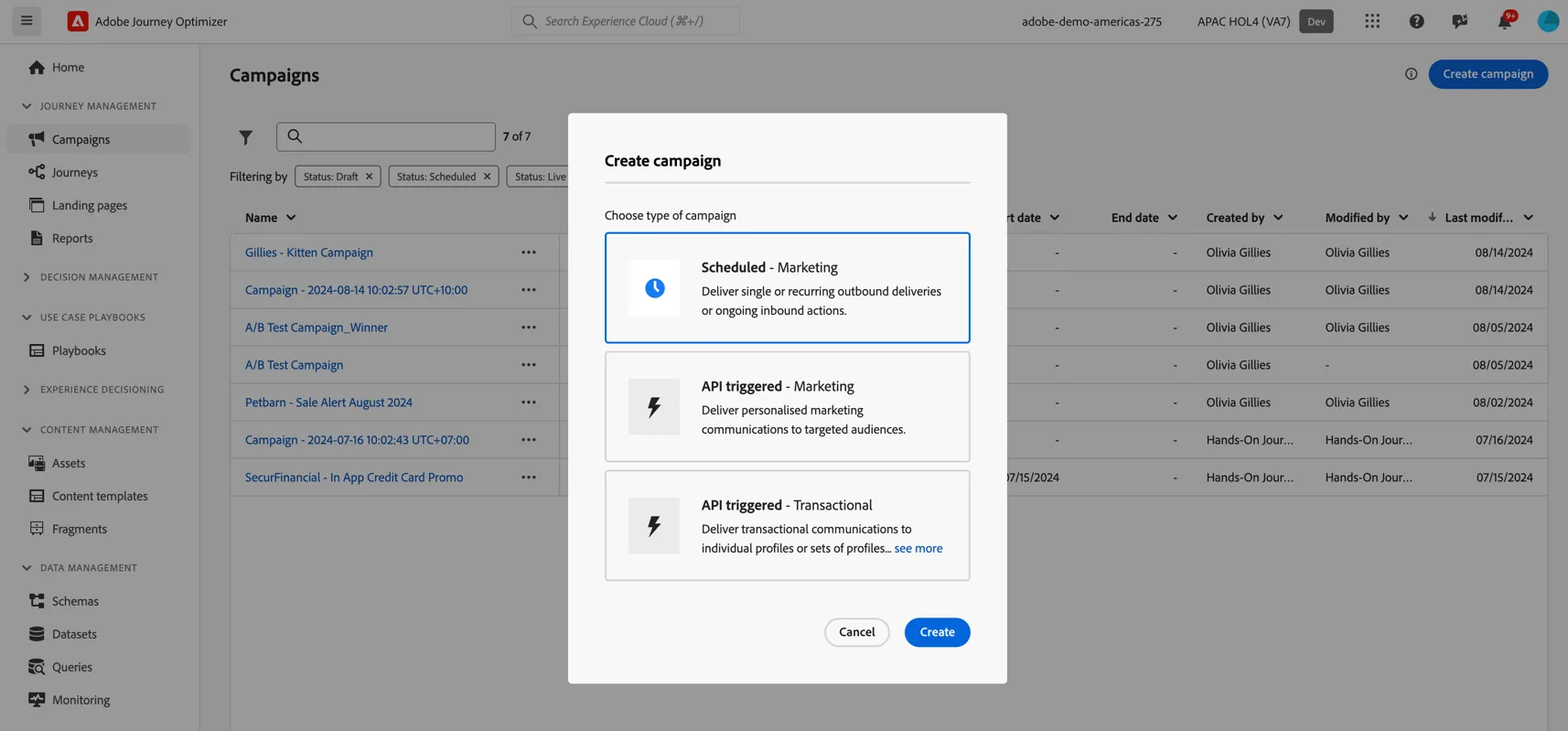Open more actions for Petbarn - Sale Alert
This screenshot has height=731, width=1568.
click(529, 403)
